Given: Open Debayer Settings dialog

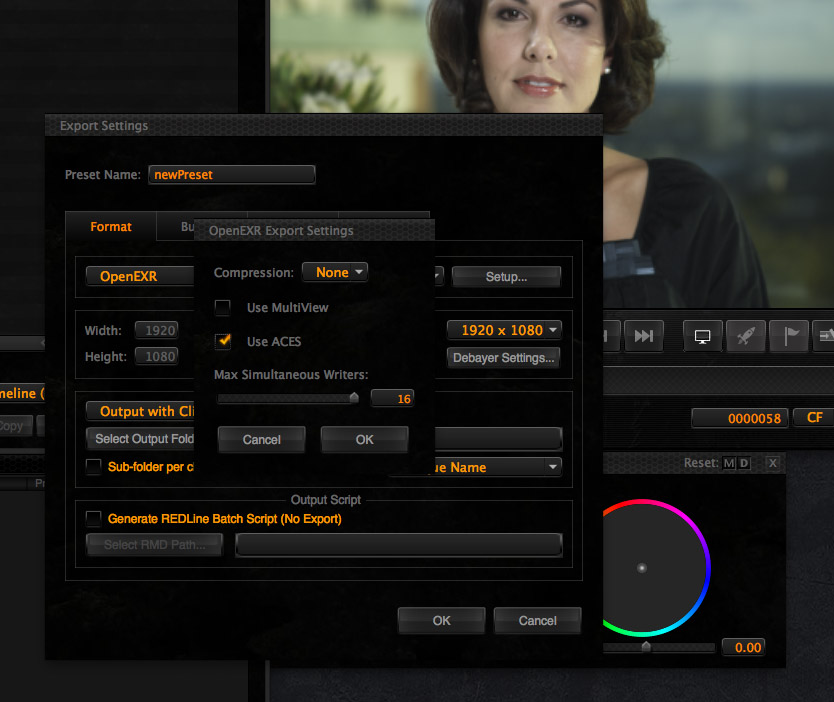Looking at the screenshot, I should click(x=503, y=358).
